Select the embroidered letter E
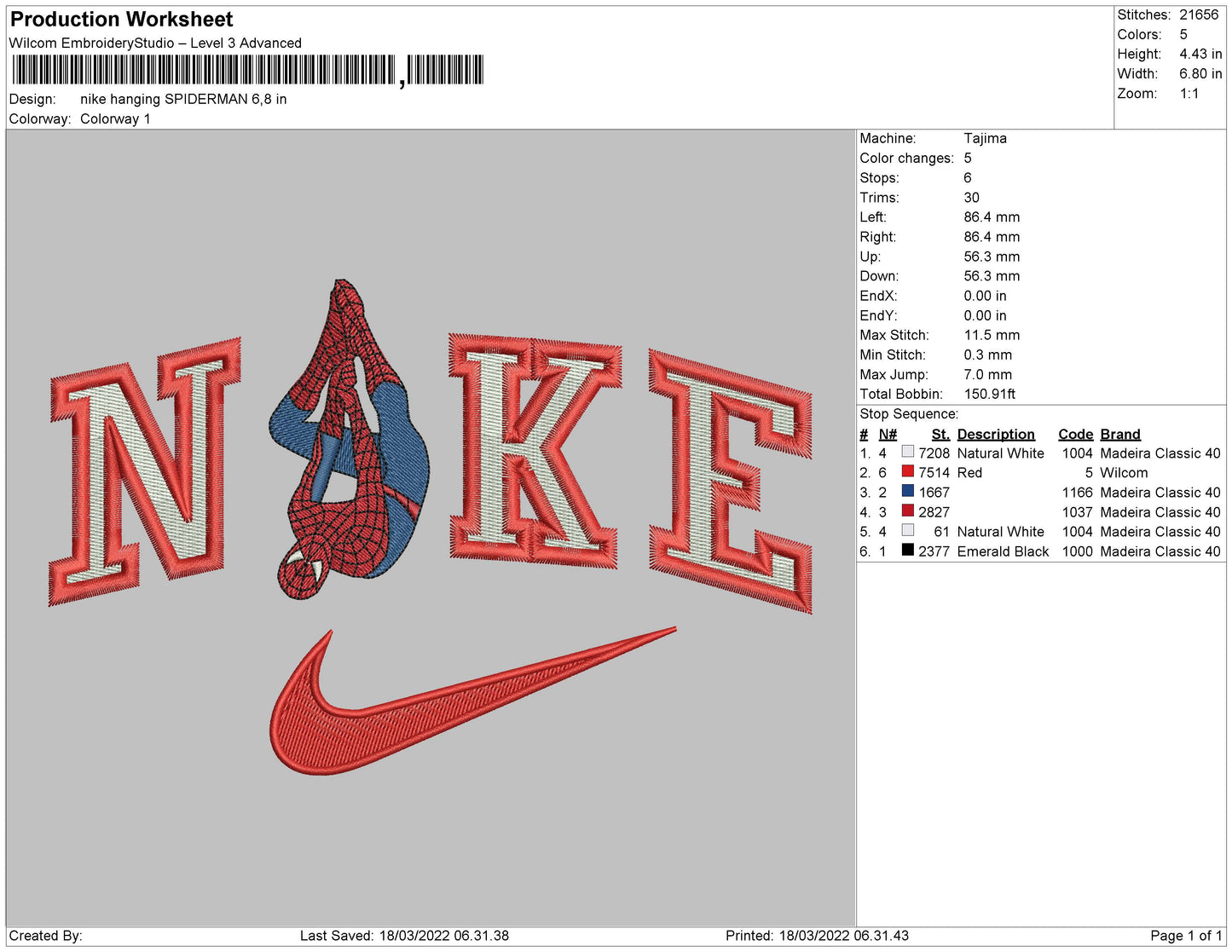Screen dimensions: 1232x952 point(729,482)
